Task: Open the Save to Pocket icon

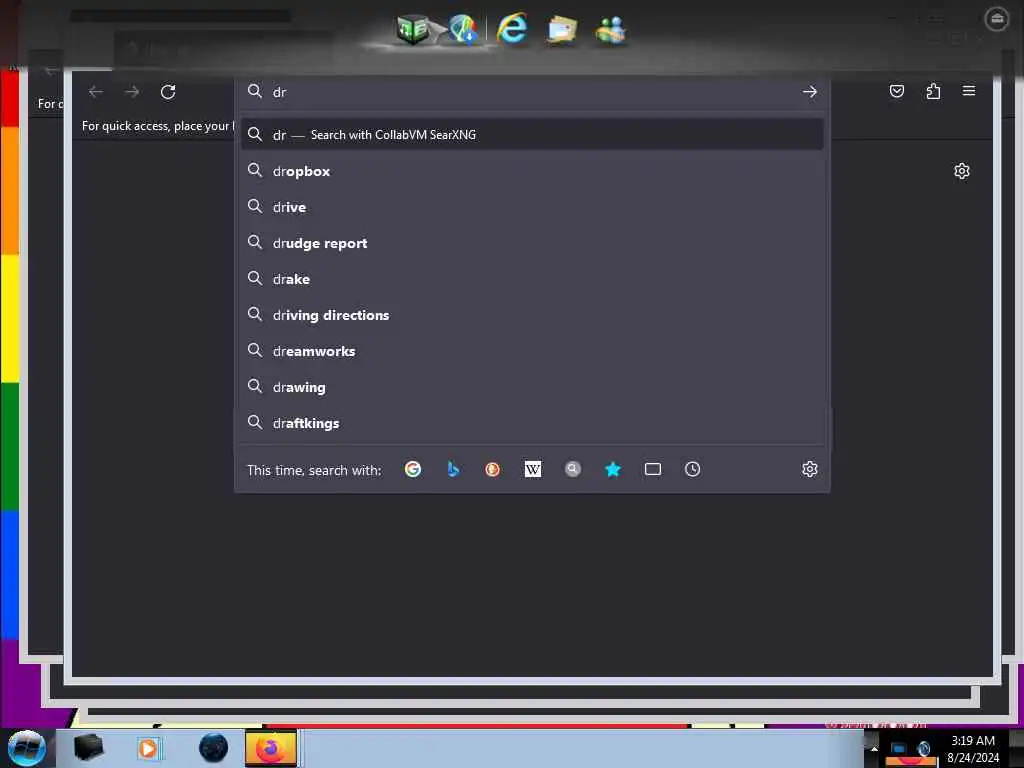Action: [897, 91]
